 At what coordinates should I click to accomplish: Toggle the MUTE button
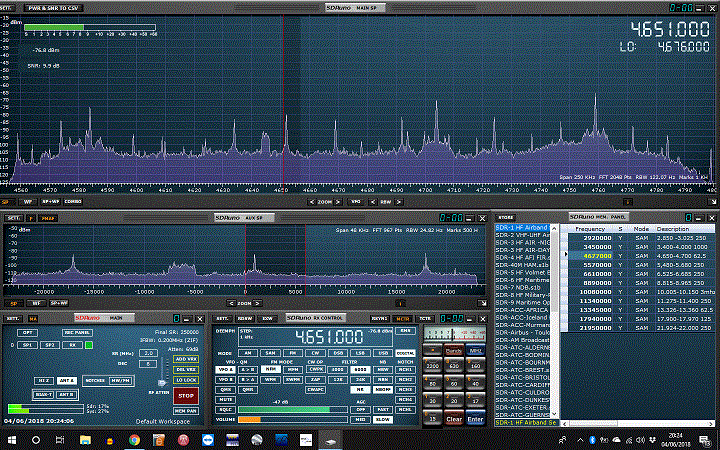(225, 399)
